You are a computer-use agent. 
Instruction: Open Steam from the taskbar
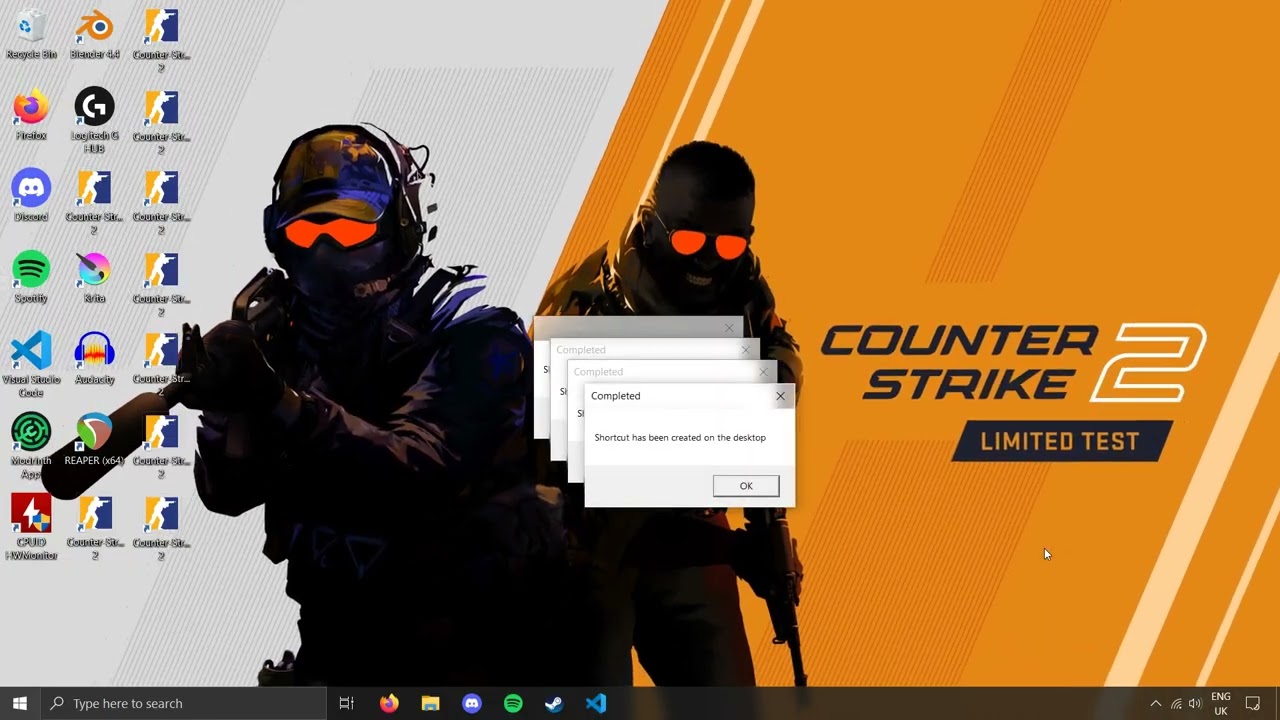click(554, 703)
